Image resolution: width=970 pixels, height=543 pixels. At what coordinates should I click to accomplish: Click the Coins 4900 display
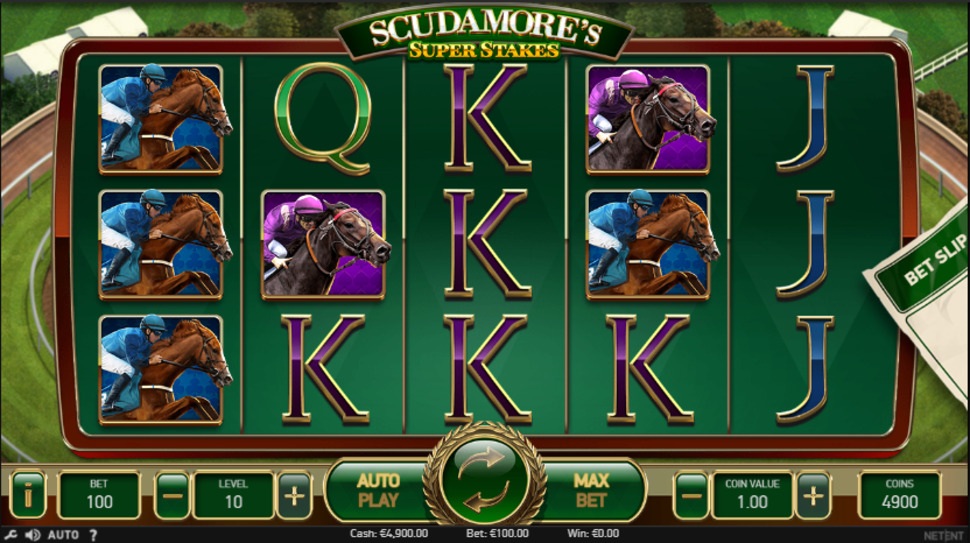point(899,495)
